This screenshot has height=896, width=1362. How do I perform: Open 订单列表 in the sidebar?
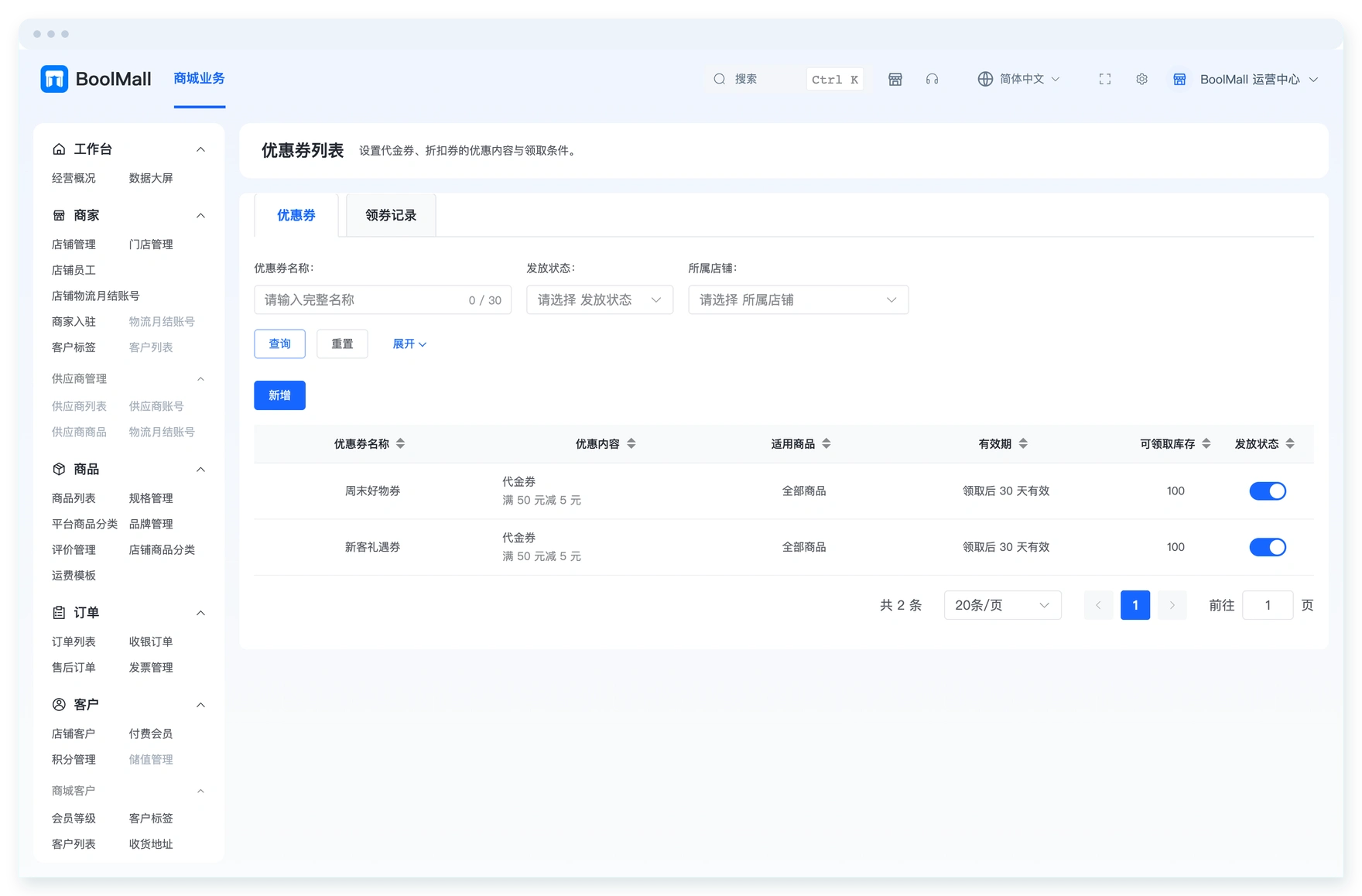(x=74, y=641)
